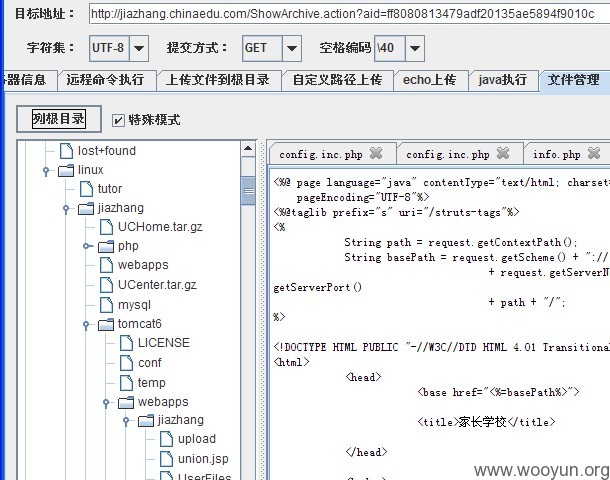Click the php folder icon
The width and height of the screenshot is (610, 480).
click(x=106, y=246)
